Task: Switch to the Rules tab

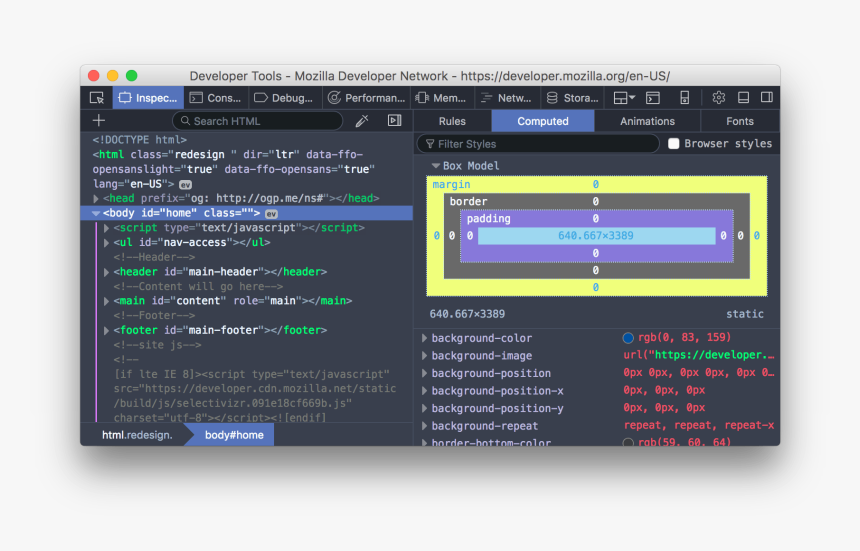Action: coord(452,121)
